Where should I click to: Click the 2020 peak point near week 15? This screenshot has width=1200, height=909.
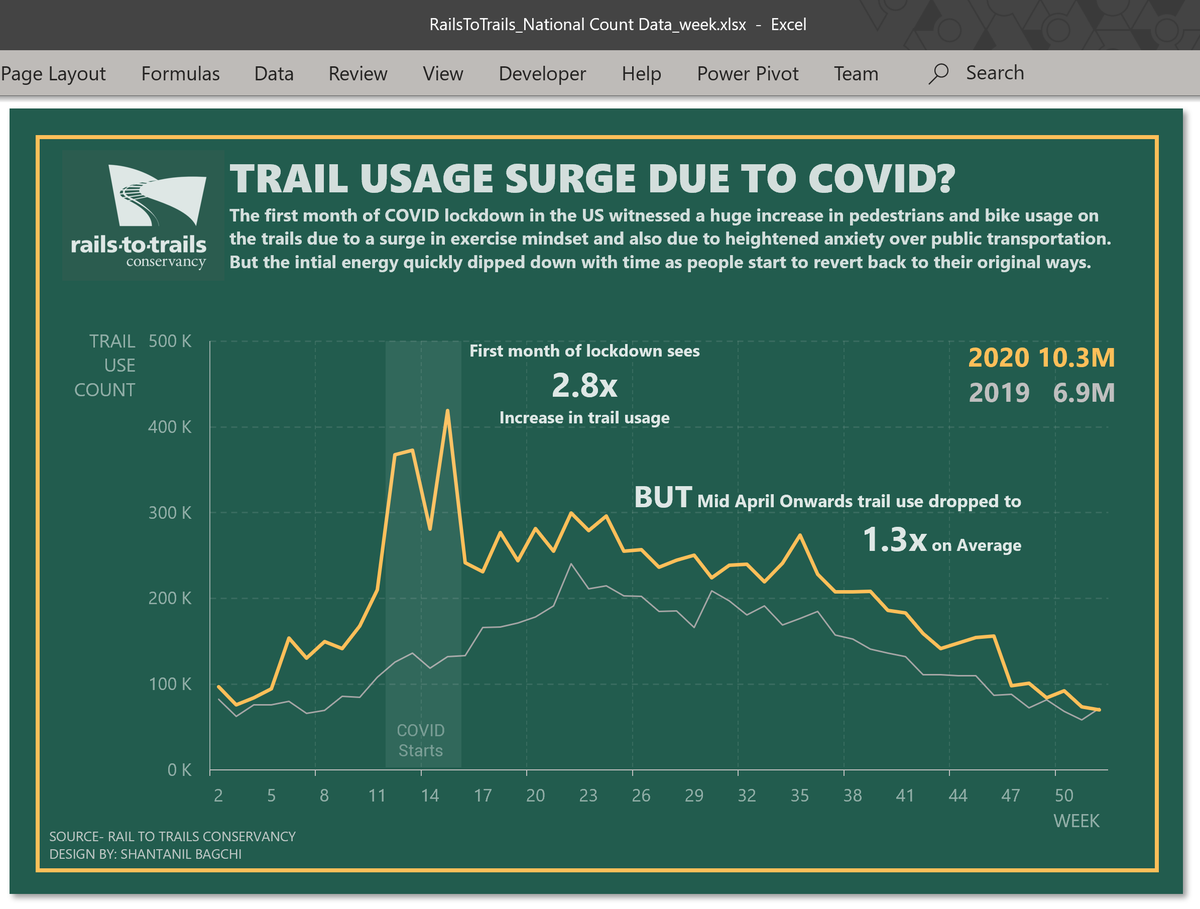click(447, 410)
